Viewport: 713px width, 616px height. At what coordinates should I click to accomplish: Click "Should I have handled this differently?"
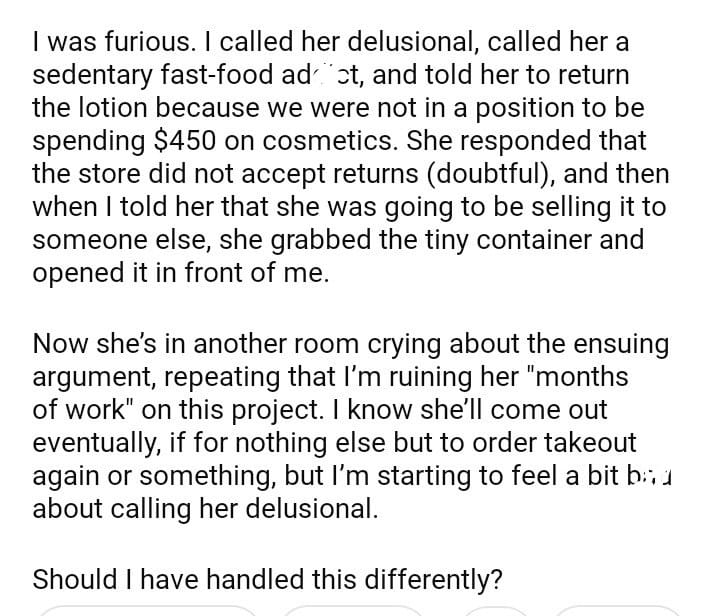[267, 578]
